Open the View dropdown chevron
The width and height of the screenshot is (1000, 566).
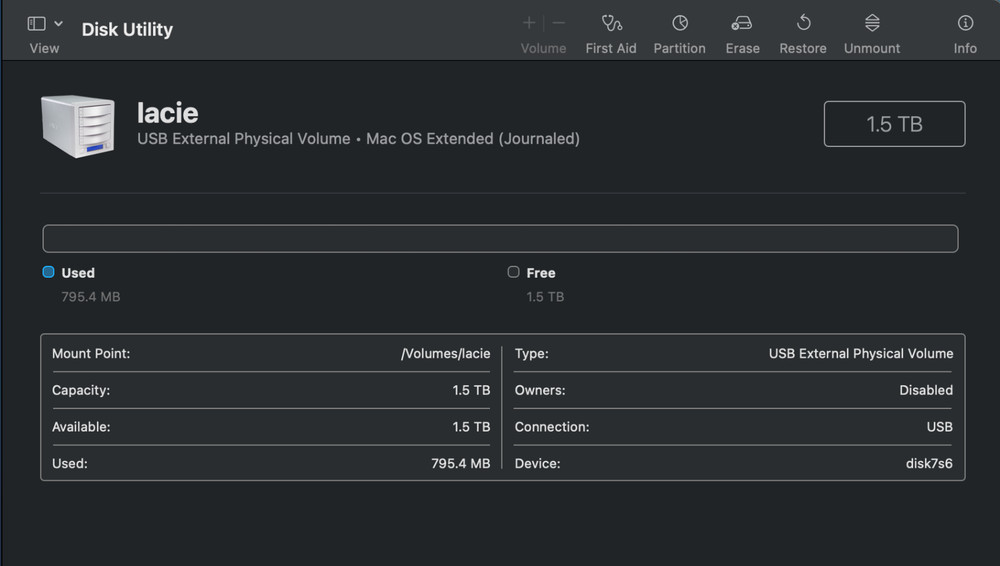58,24
